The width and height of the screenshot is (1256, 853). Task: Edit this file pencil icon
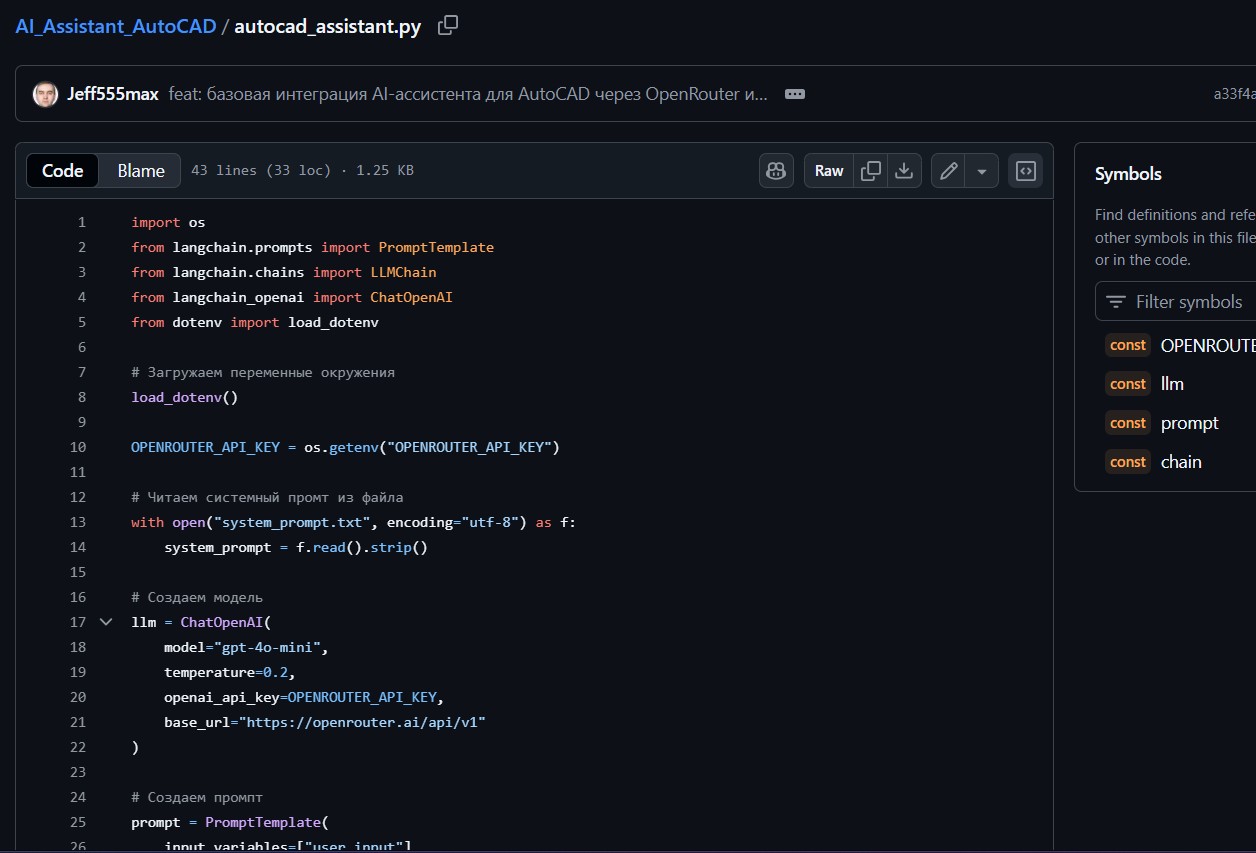949,171
